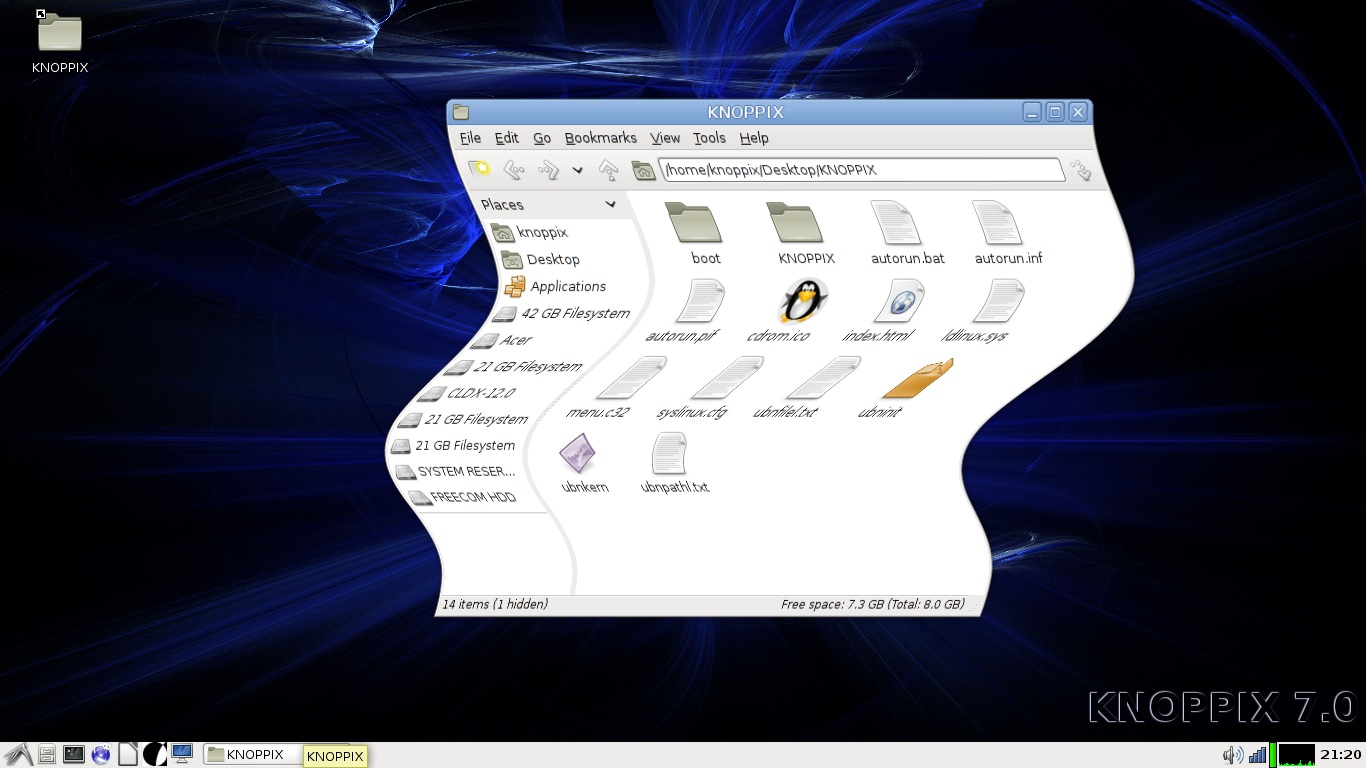This screenshot has width=1366, height=768.
Task: Open the Bookmarks menu
Action: point(600,138)
